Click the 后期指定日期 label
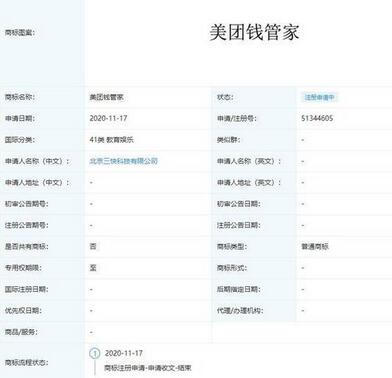 [238, 289]
